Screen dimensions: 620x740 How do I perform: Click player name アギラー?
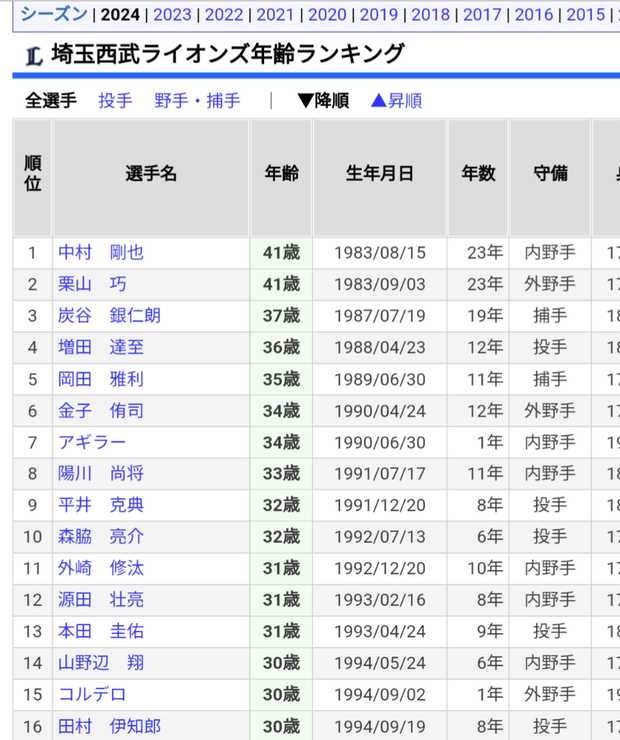[x=91, y=442]
